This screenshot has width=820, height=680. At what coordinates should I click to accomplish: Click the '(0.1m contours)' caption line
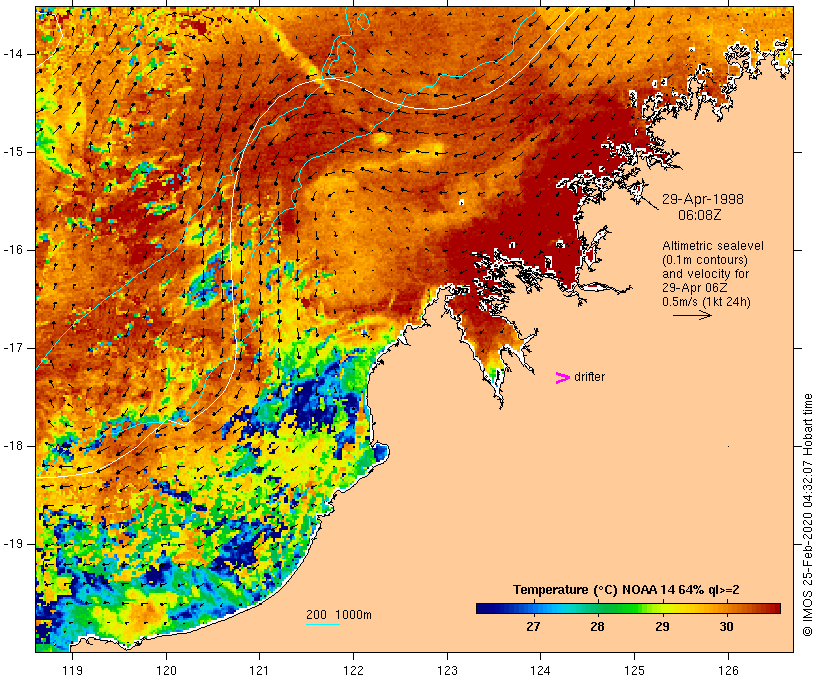tap(705, 259)
